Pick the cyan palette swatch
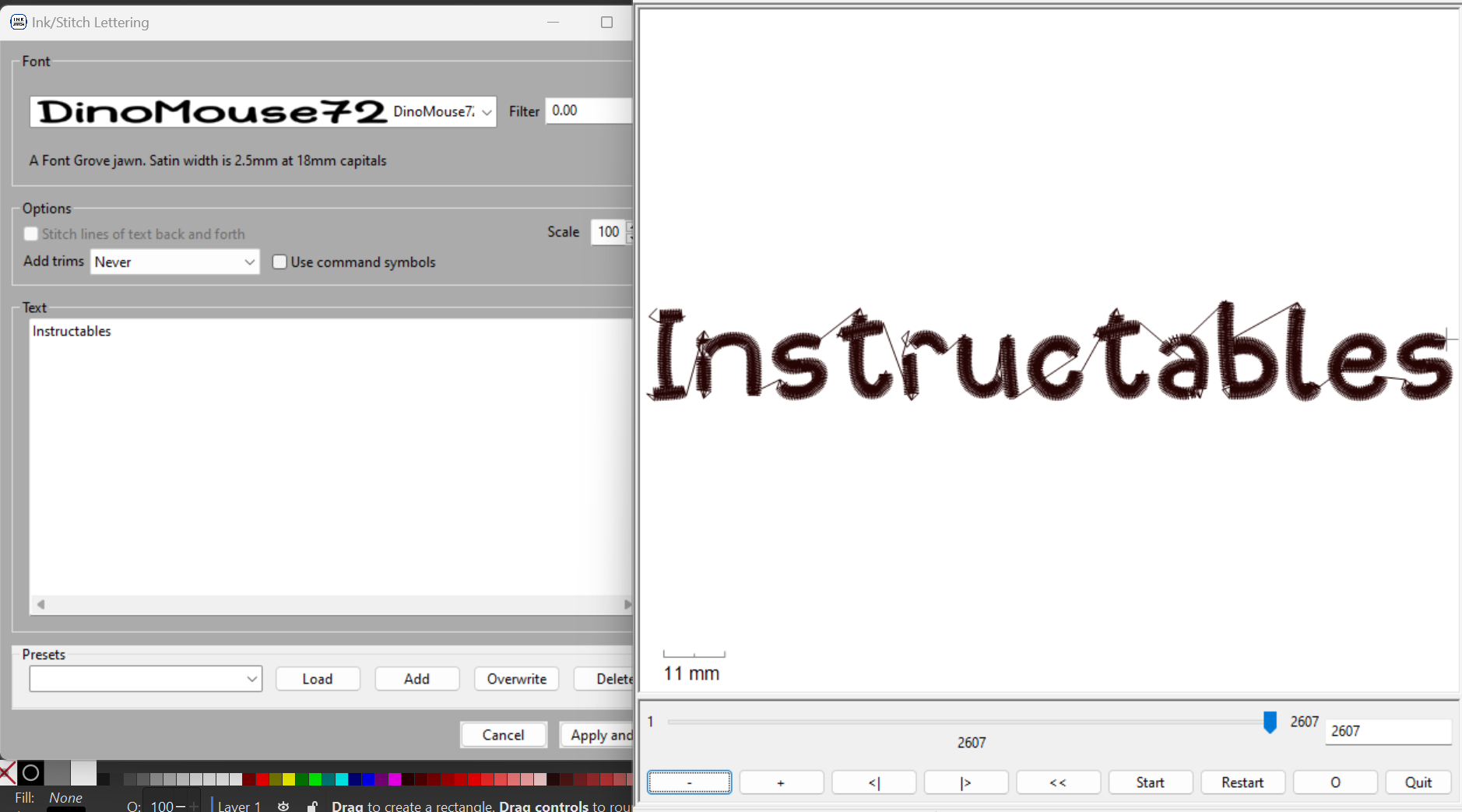1462x812 pixels. (x=342, y=779)
